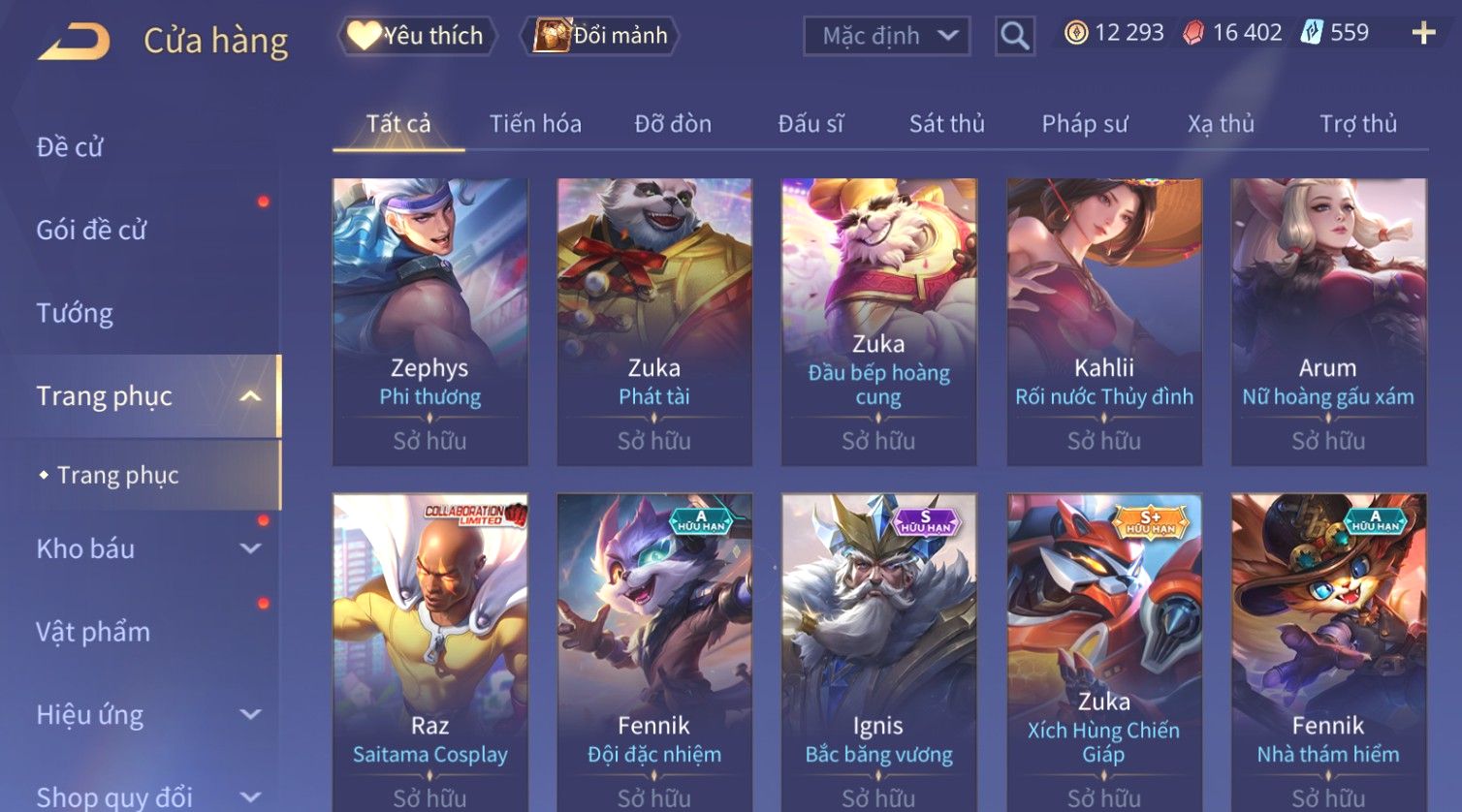Image resolution: width=1462 pixels, height=812 pixels.
Task: Click the gold coin currency icon
Action: click(x=1076, y=33)
